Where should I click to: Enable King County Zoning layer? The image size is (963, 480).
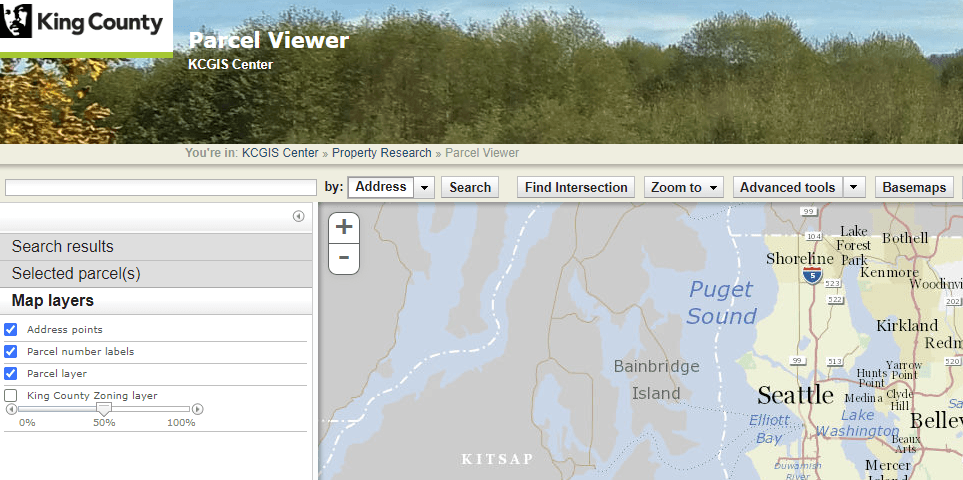(11, 395)
